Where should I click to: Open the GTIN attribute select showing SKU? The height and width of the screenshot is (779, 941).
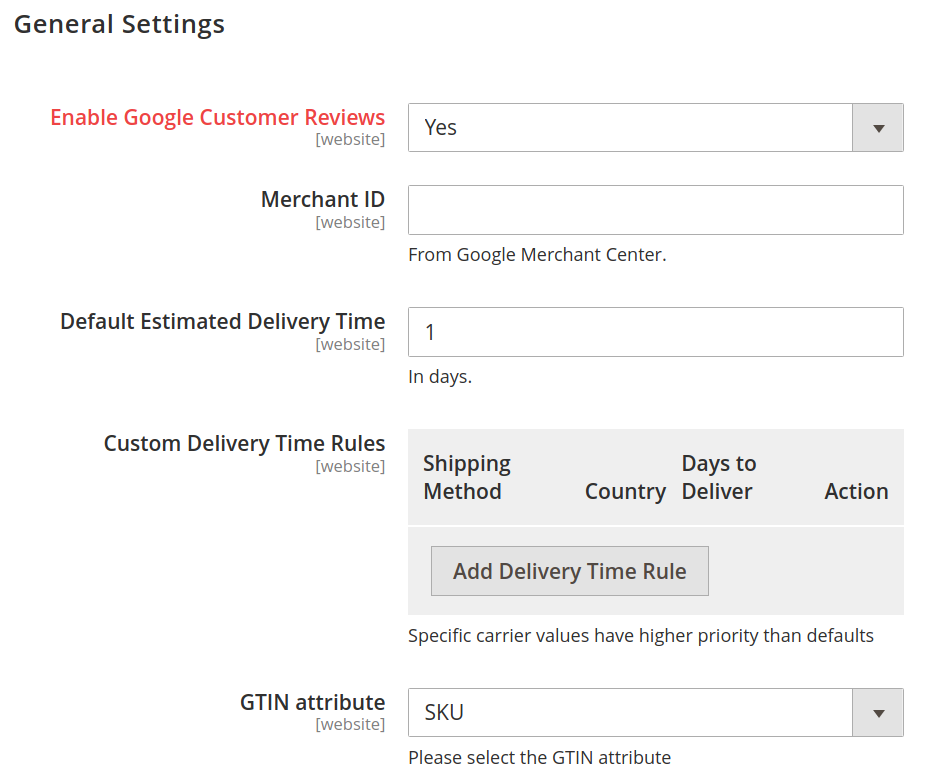655,713
